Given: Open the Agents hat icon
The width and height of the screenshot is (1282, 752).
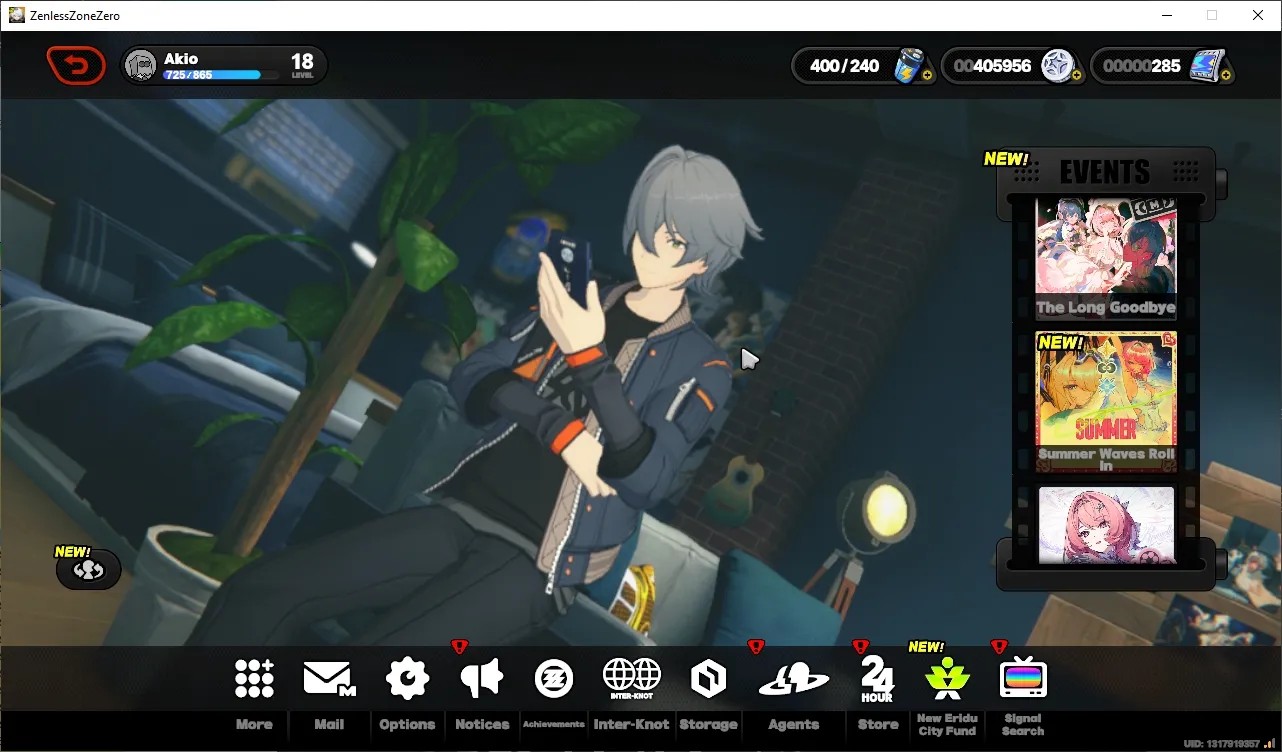Looking at the screenshot, I should (794, 680).
